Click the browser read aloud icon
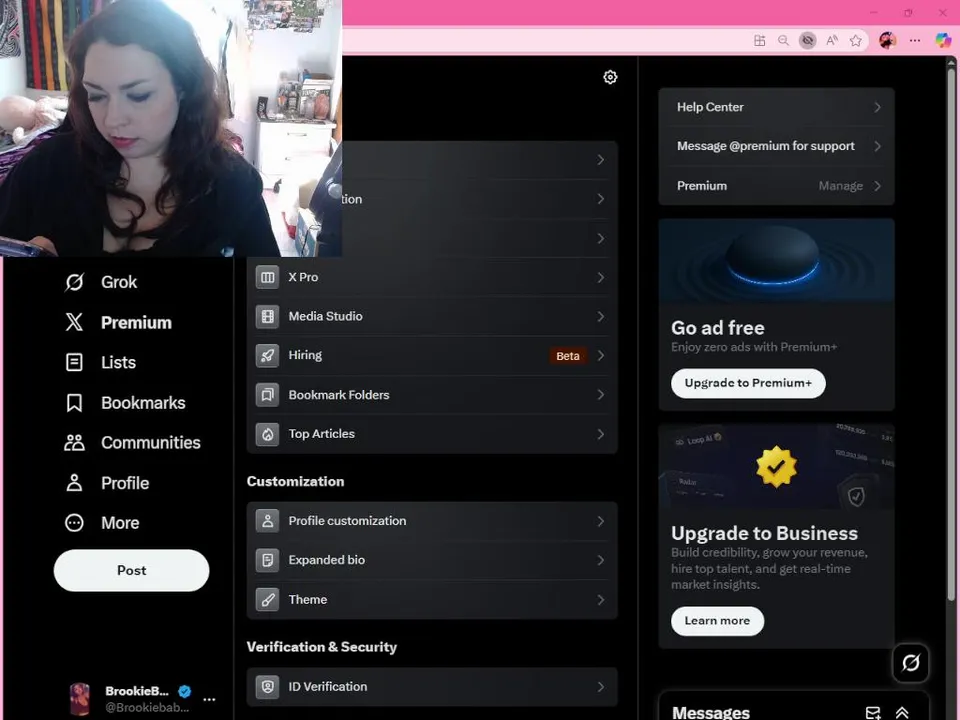Viewport: 960px width, 720px height. 831,41
